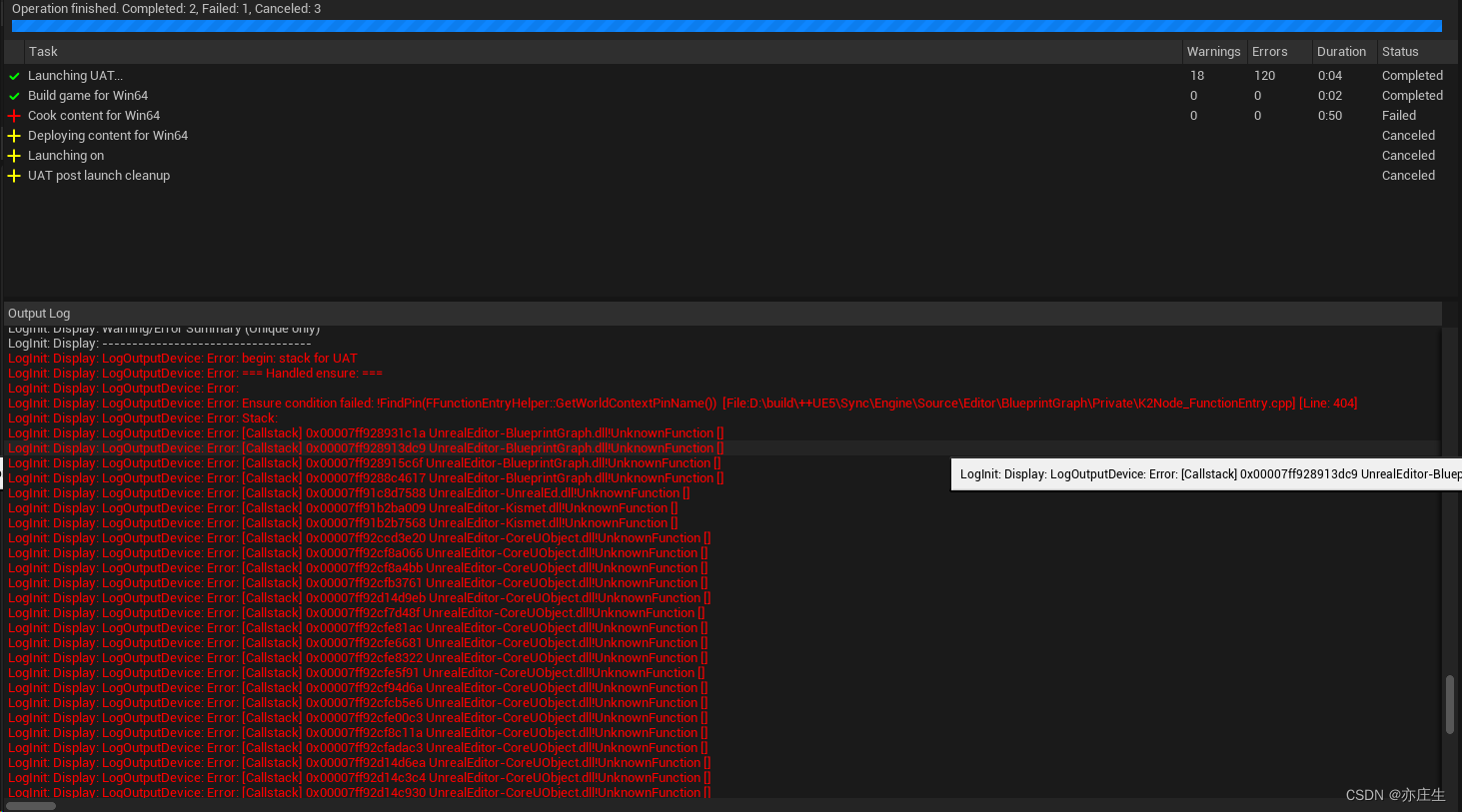
Task: Click the horizontal scrollbar at bottom left
Action: [30, 805]
